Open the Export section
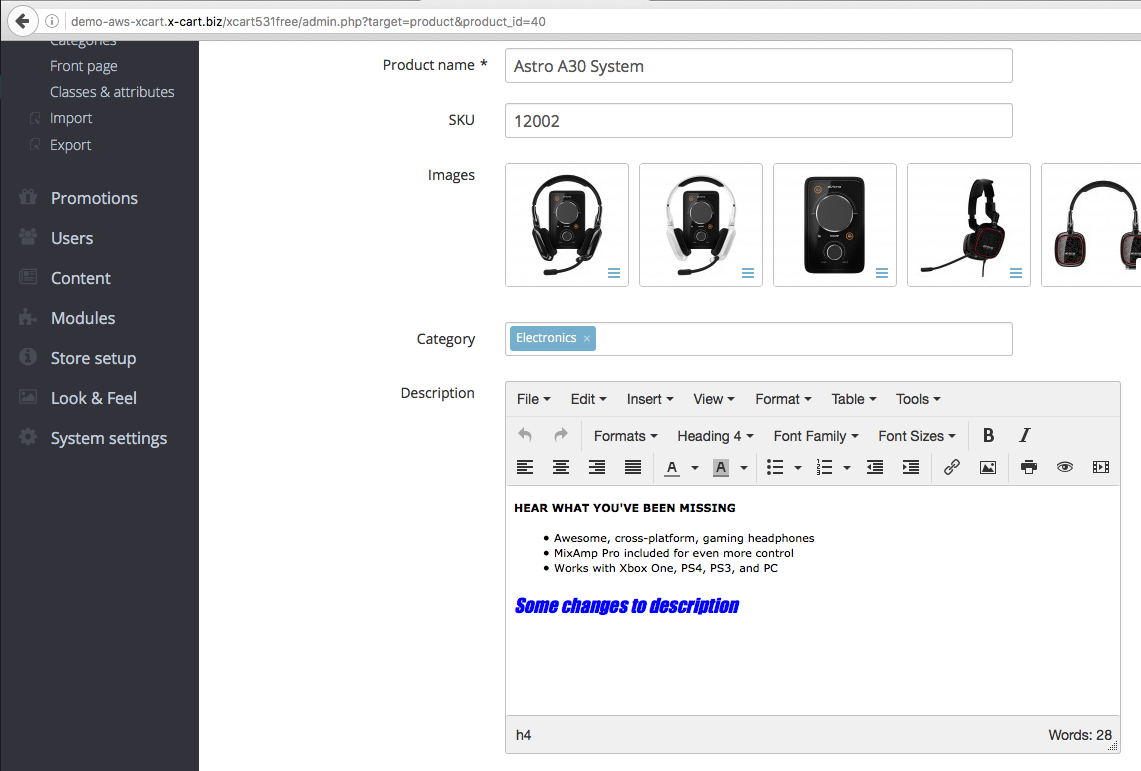Viewport: 1141px width, 771px height. 71,145
